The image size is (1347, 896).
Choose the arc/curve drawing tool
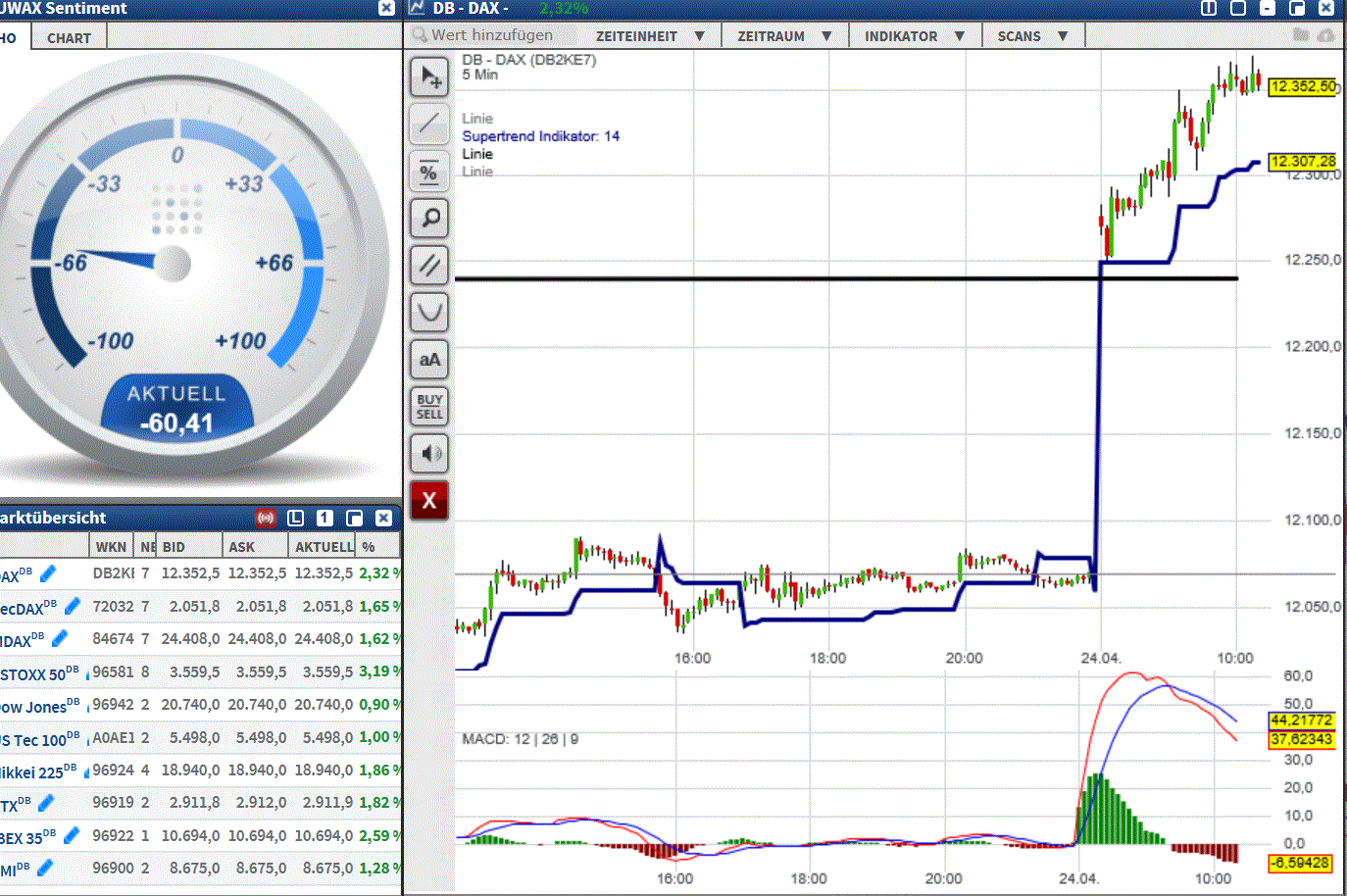click(429, 312)
